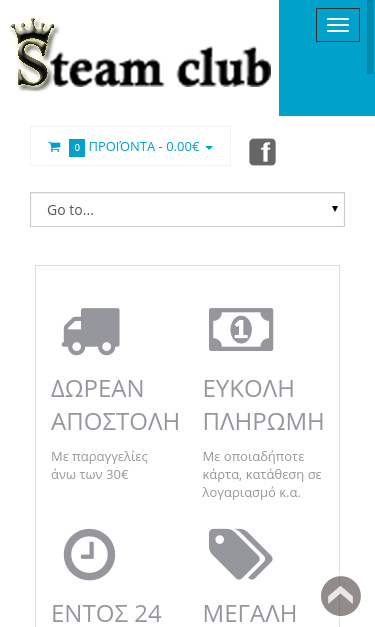Click the clock icon
The image size is (375, 627).
coord(90,554)
